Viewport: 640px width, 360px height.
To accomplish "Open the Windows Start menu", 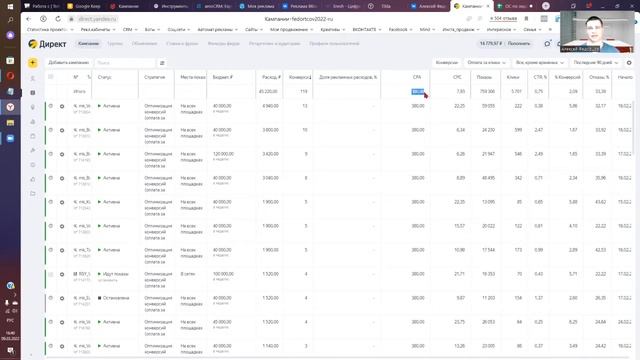I will 10,6.
